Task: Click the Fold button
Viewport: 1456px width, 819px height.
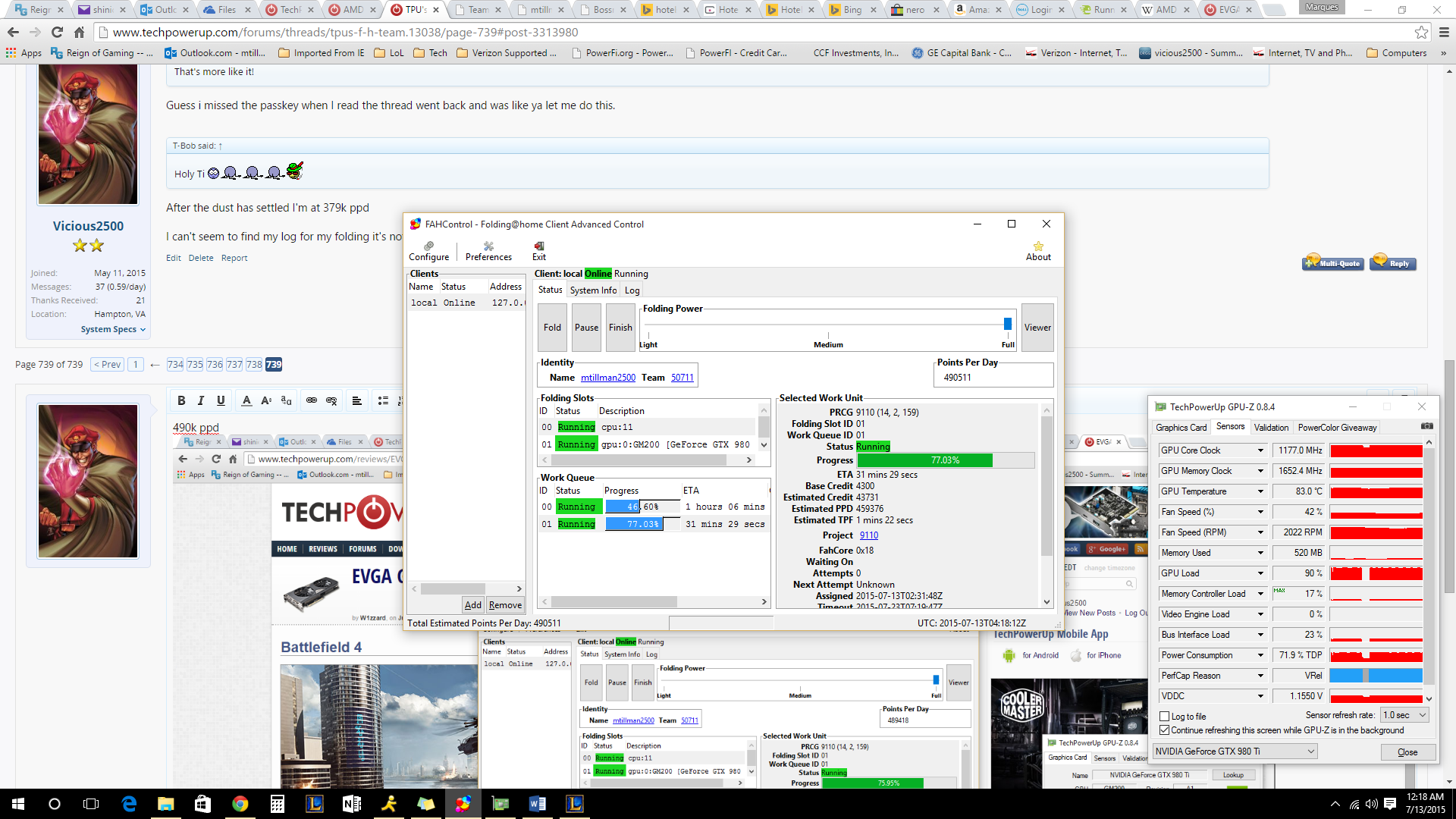Action: (552, 328)
